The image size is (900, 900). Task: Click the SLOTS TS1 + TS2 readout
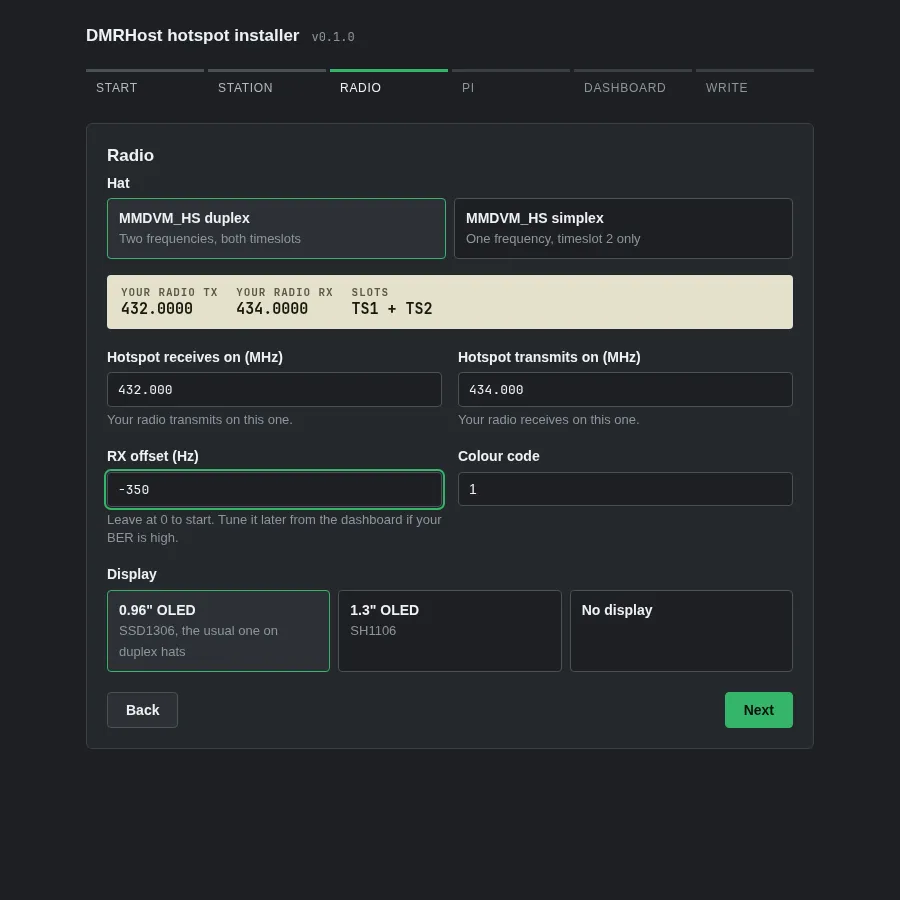392,302
